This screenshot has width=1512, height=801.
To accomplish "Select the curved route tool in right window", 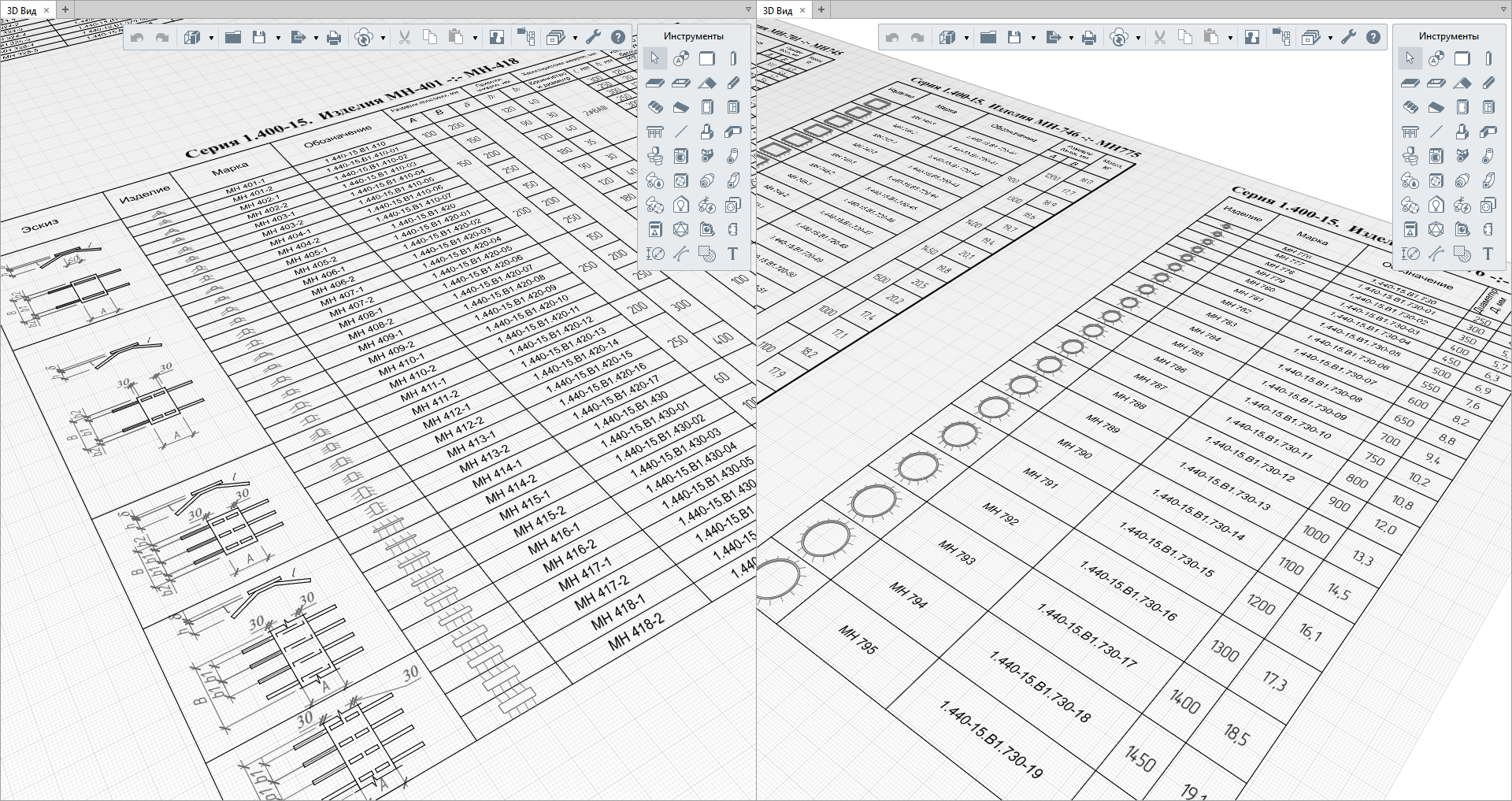I will 1436,254.
